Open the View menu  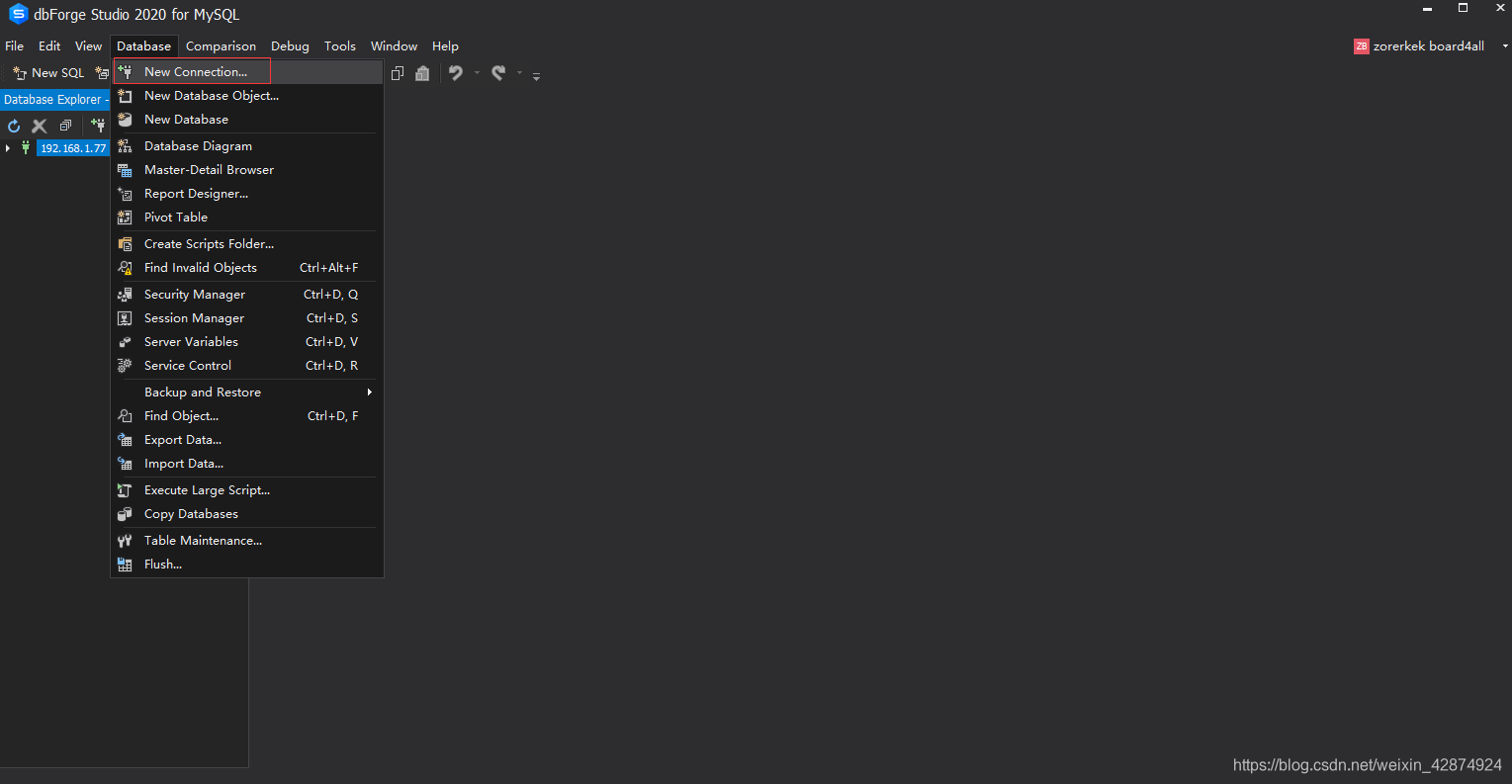pos(88,46)
